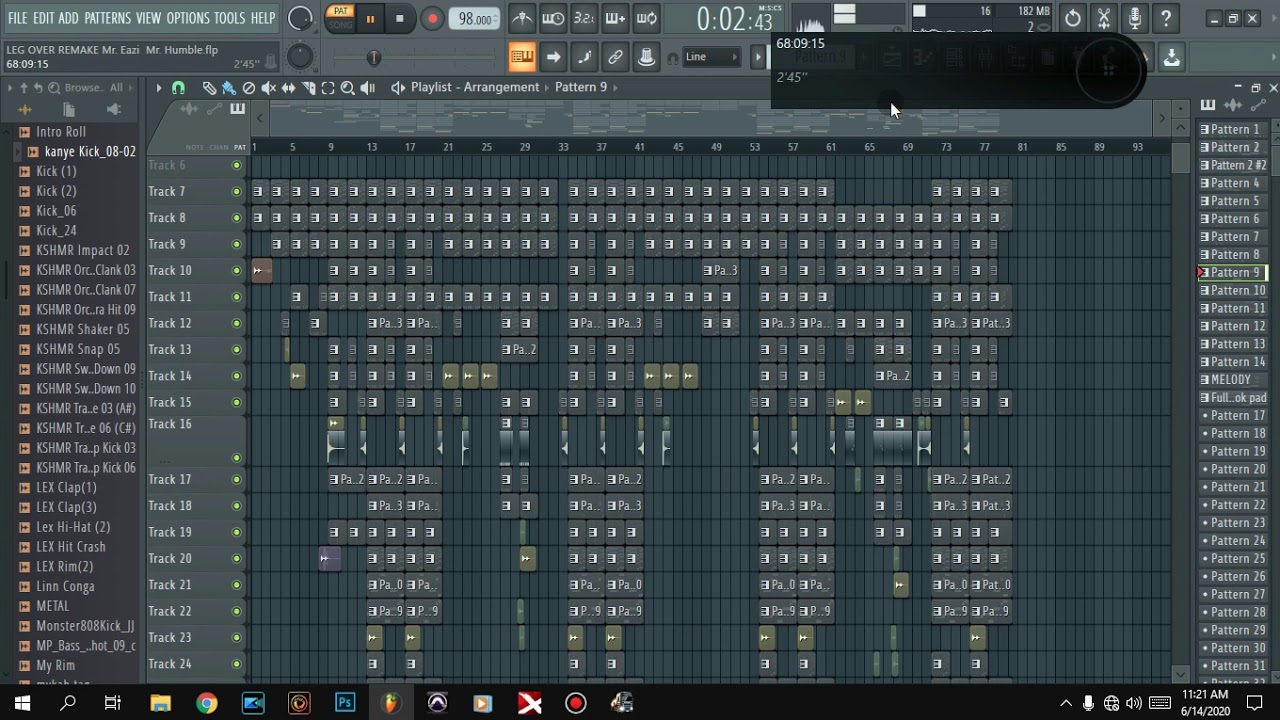Viewport: 1280px width, 720px height.
Task: Select MELODY pattern in the picker
Action: [x=1234, y=380]
